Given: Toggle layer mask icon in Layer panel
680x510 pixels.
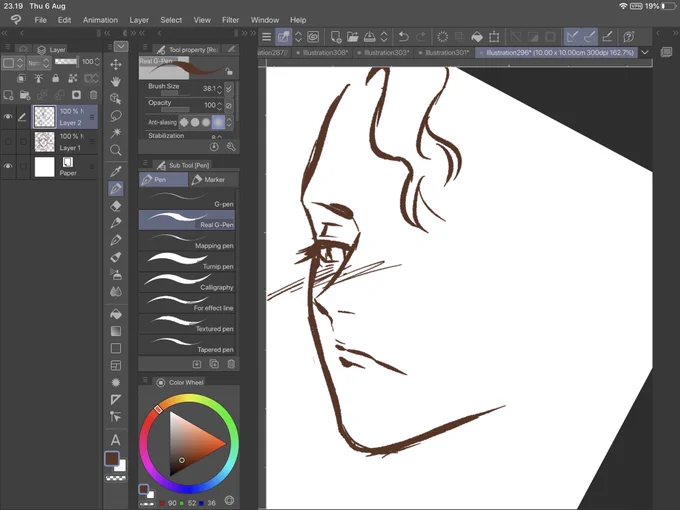Looking at the screenshot, I should click(x=76, y=95).
